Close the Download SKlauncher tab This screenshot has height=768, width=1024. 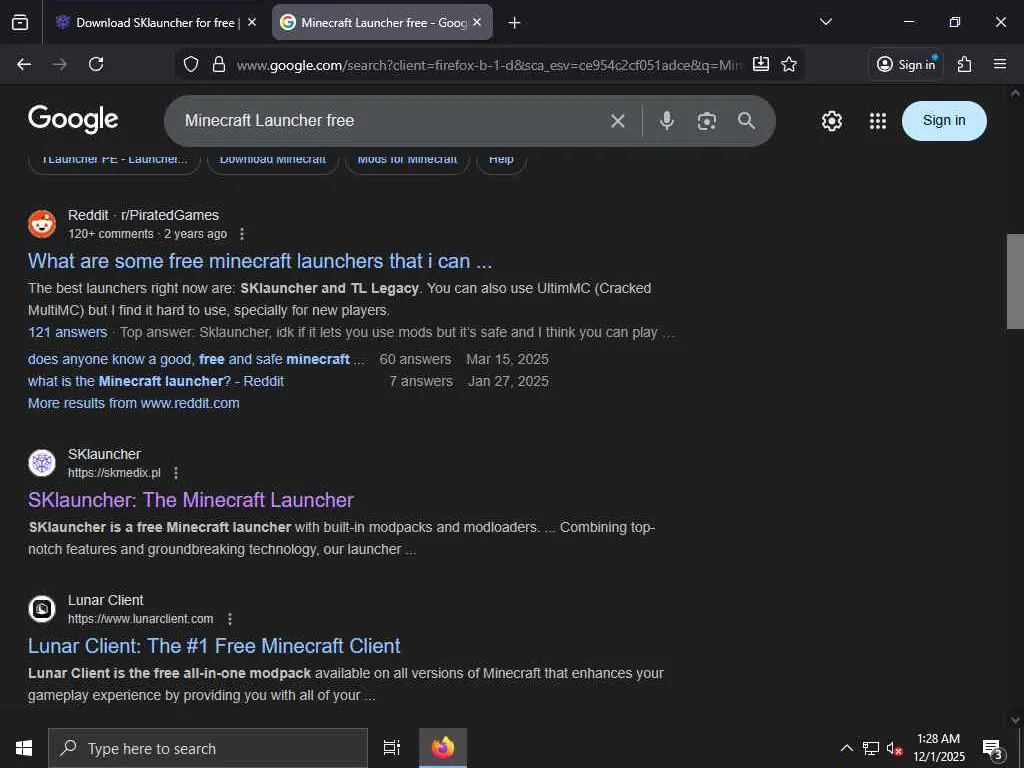click(252, 22)
